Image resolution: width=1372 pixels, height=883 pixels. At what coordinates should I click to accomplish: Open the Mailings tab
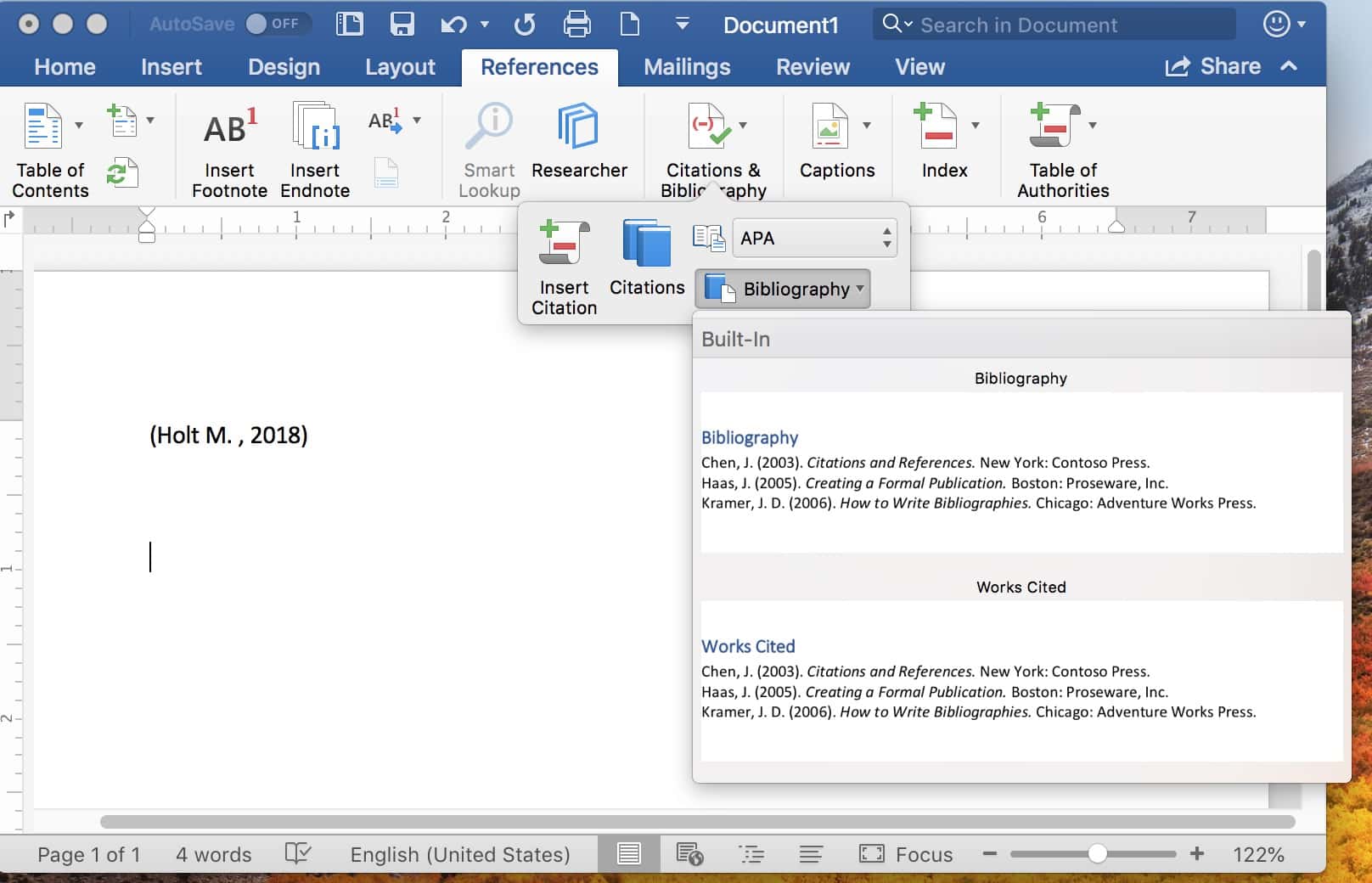[x=687, y=67]
